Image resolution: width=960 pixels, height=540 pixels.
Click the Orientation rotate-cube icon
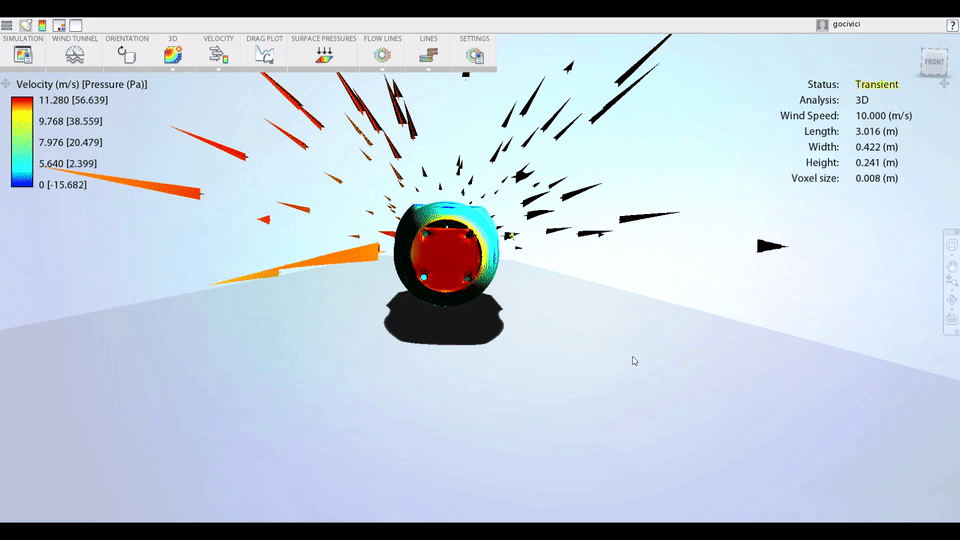[127, 55]
